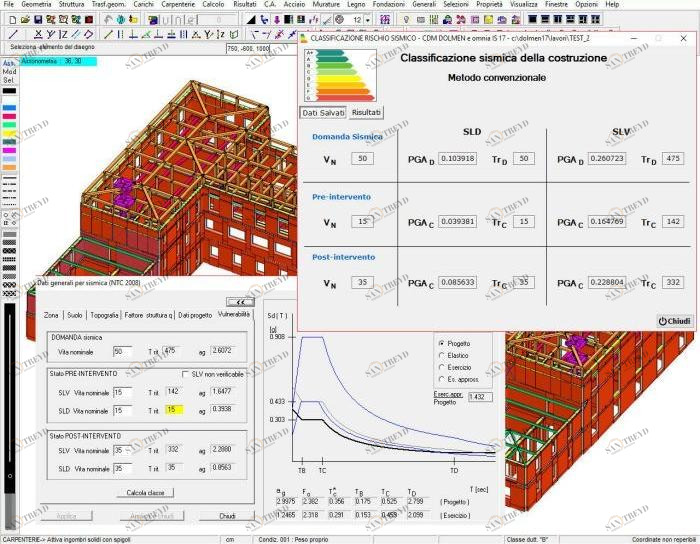This screenshot has height=544, width=700.
Task: Click the collapse double-arrow button
Action: click(240, 300)
